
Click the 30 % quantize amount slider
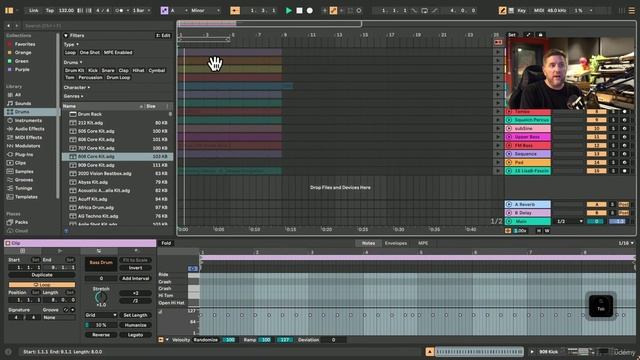pyautogui.click(x=101, y=325)
